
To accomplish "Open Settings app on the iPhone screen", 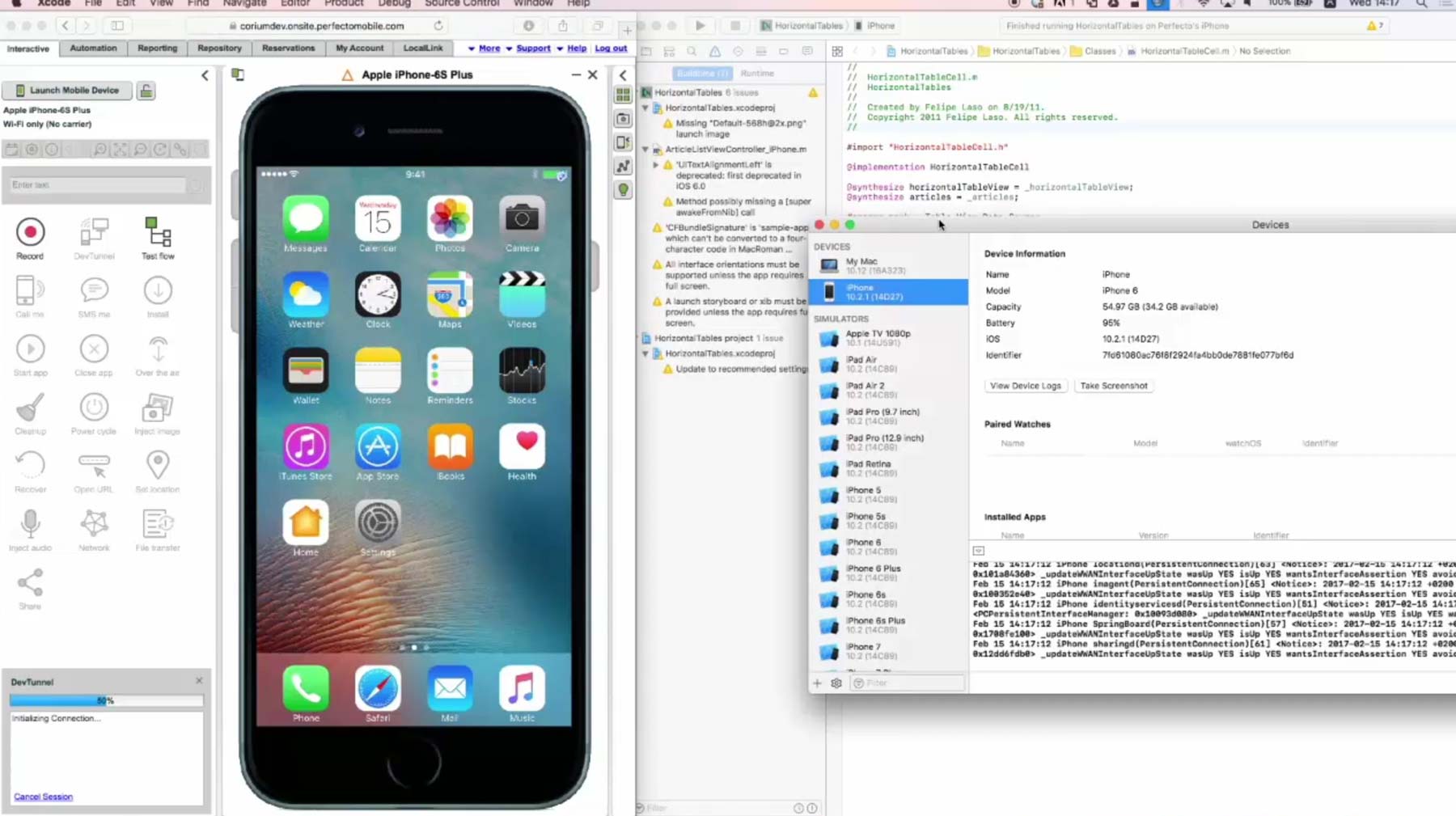I will pyautogui.click(x=378, y=522).
